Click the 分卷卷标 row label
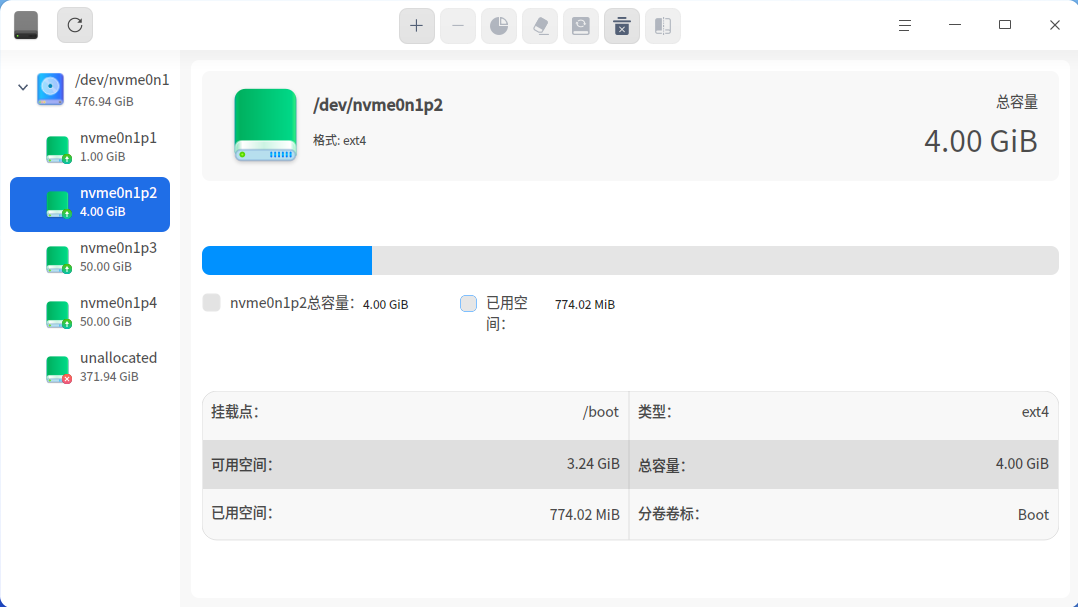Image resolution: width=1078 pixels, height=607 pixels. 669,514
